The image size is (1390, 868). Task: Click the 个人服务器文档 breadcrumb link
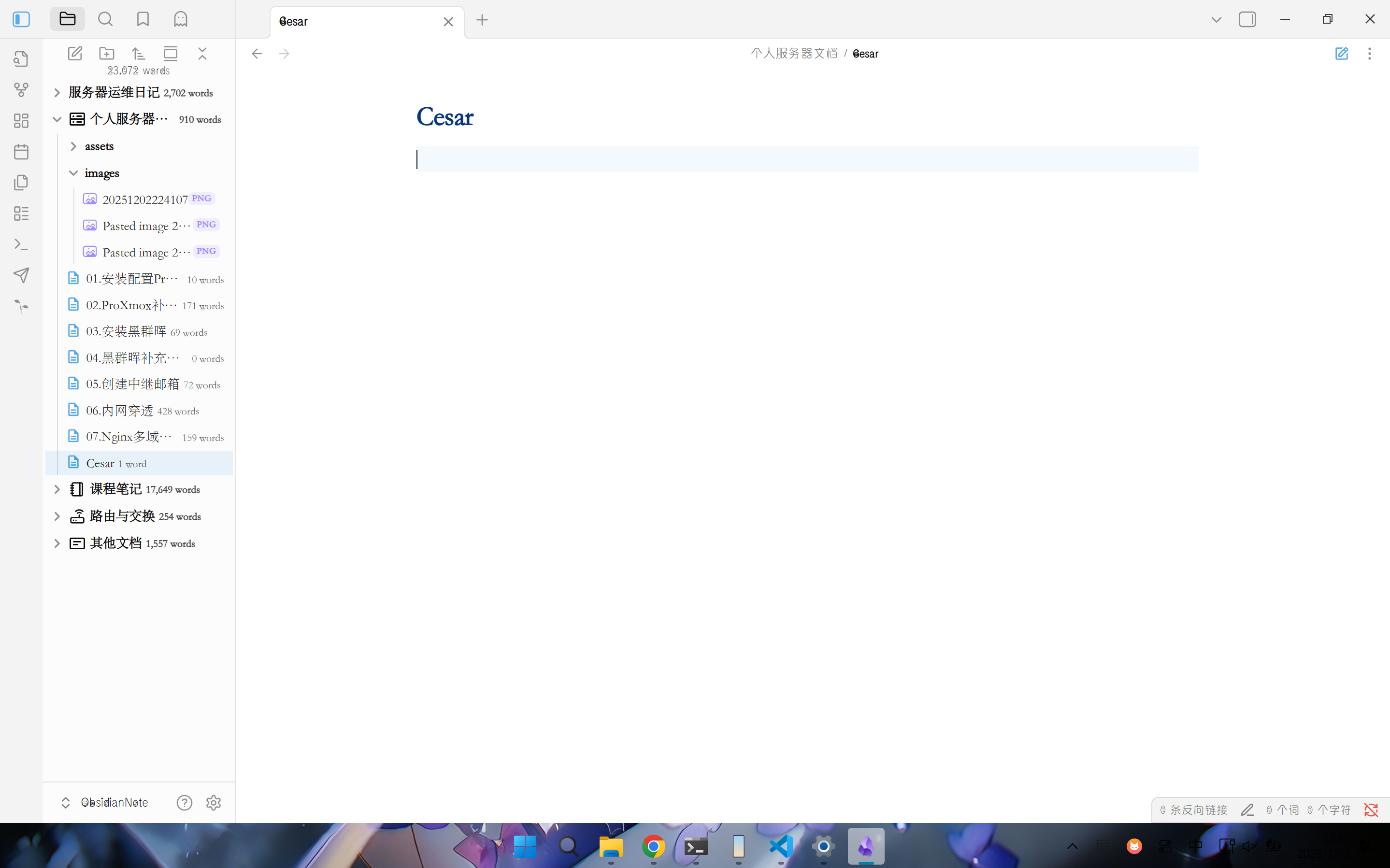coord(794,54)
